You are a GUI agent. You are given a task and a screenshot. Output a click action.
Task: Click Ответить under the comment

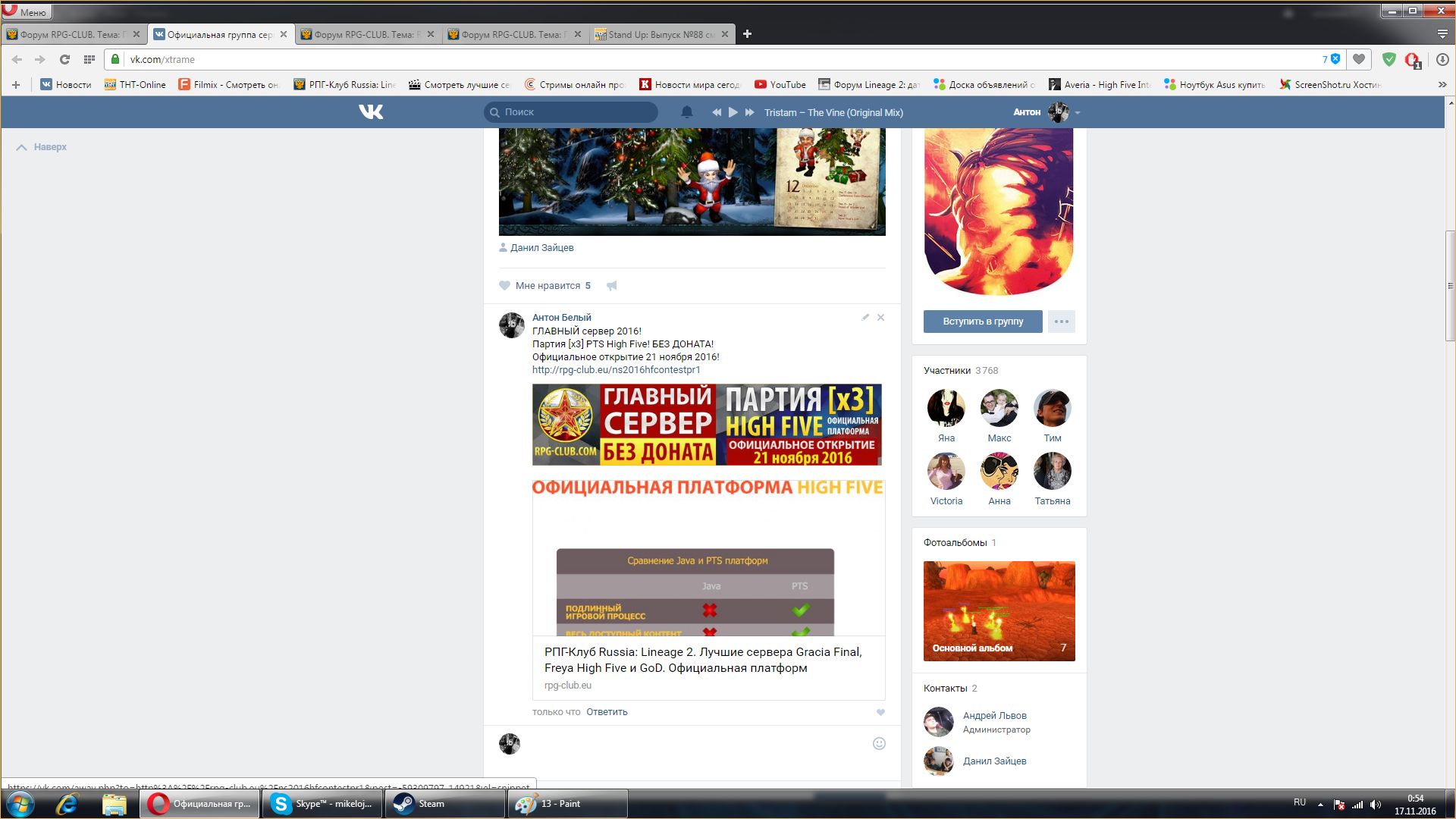point(607,712)
